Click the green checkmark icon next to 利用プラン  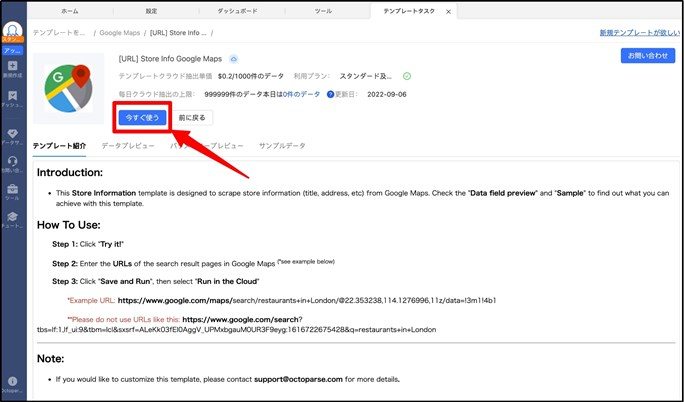coord(407,76)
